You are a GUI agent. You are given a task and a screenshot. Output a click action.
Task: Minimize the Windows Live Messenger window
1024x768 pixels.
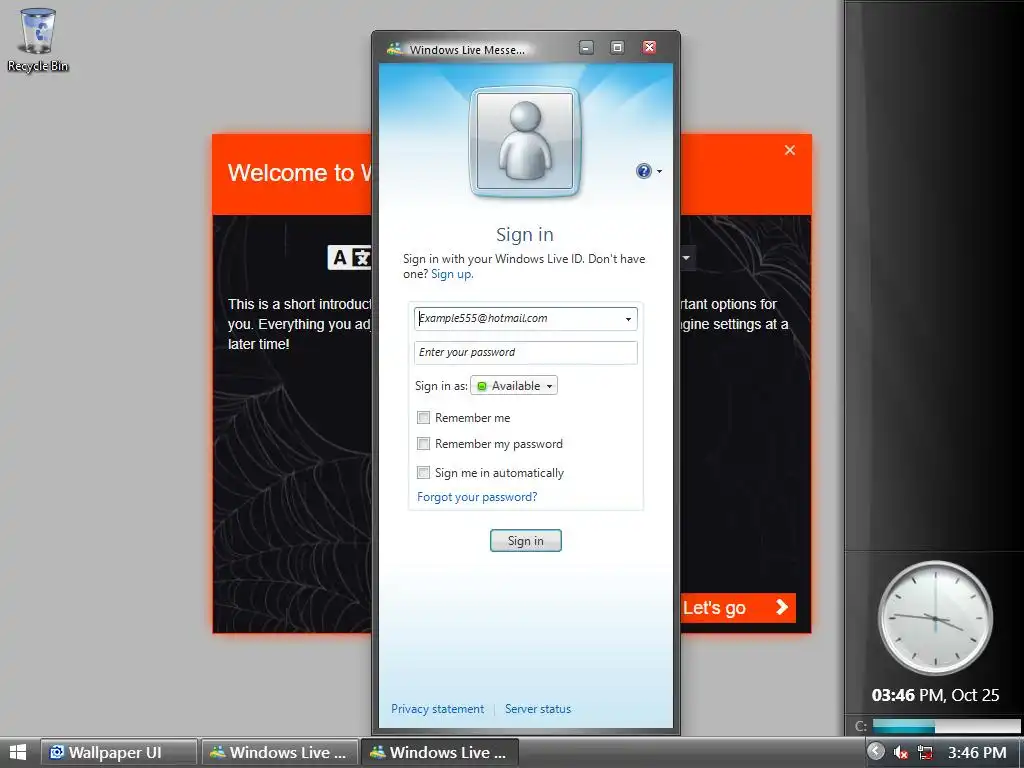point(586,47)
